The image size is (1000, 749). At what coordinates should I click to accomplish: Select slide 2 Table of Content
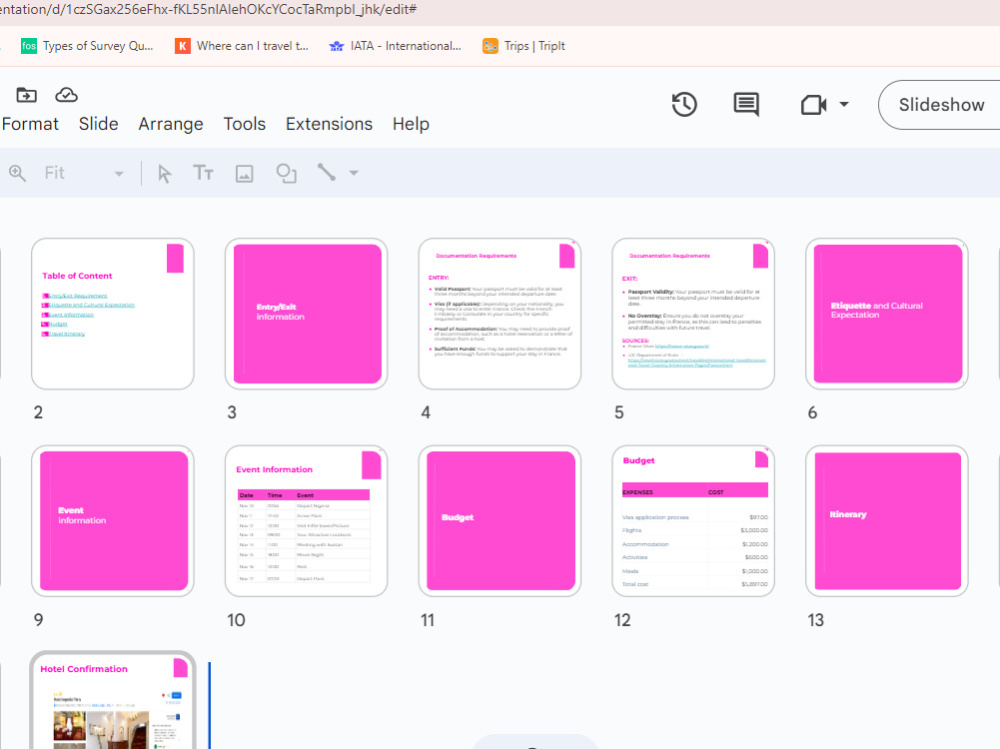[113, 313]
